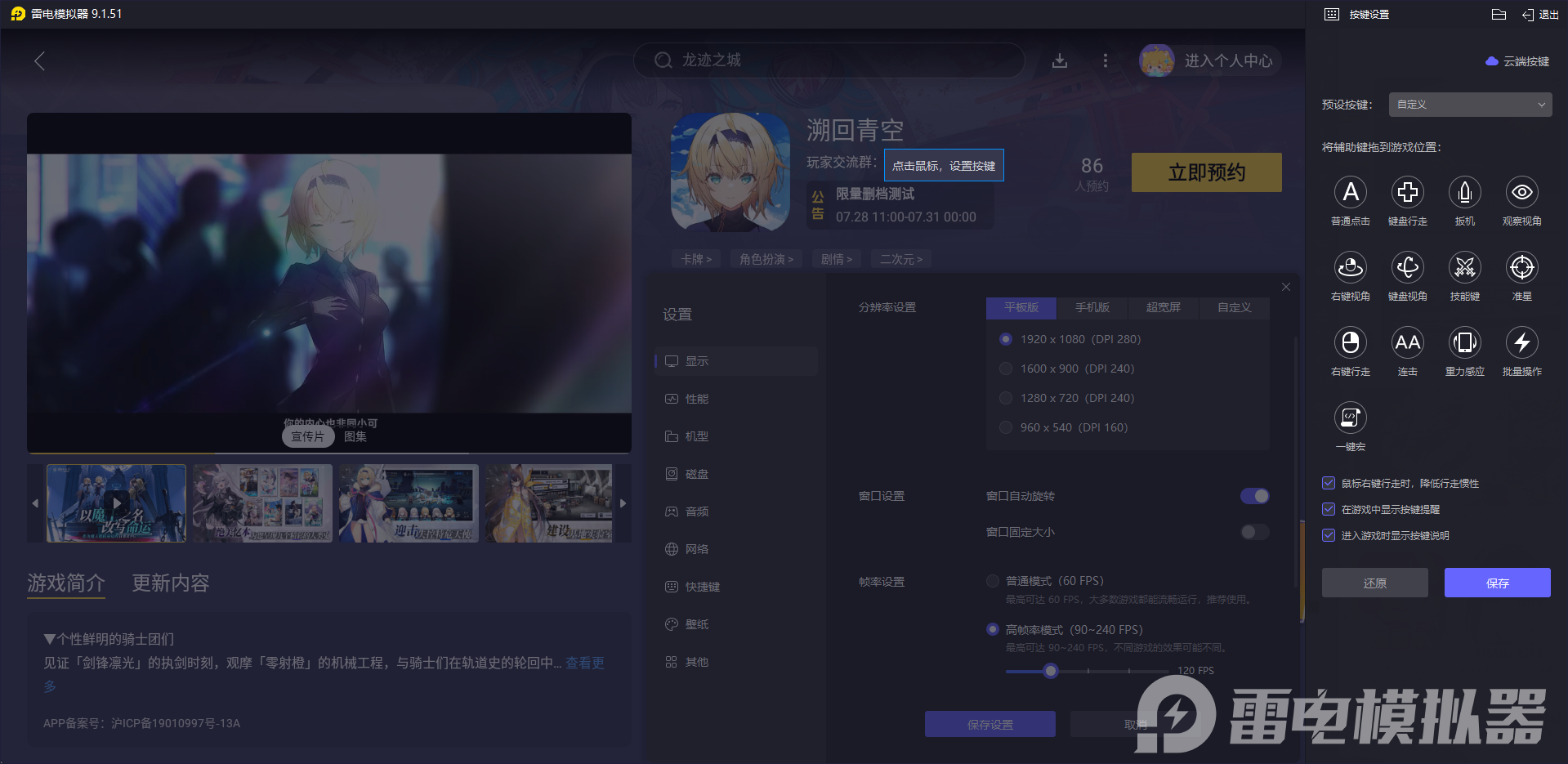The height and width of the screenshot is (764, 1568).
Task: Click the 立即预约 reserve button
Action: pyautogui.click(x=1207, y=172)
